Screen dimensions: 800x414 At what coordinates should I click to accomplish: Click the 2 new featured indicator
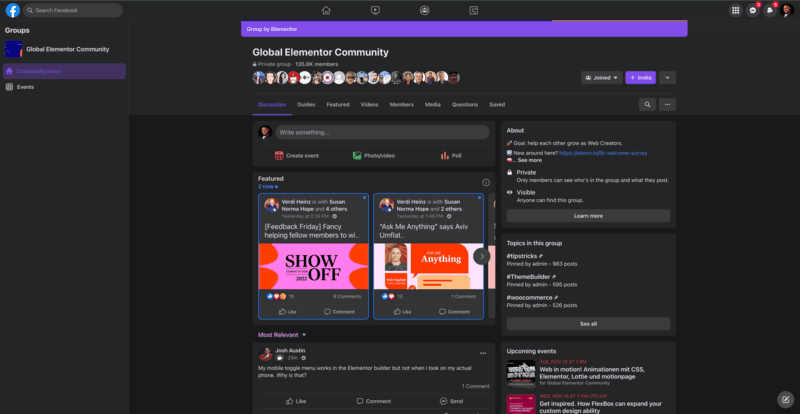268,186
